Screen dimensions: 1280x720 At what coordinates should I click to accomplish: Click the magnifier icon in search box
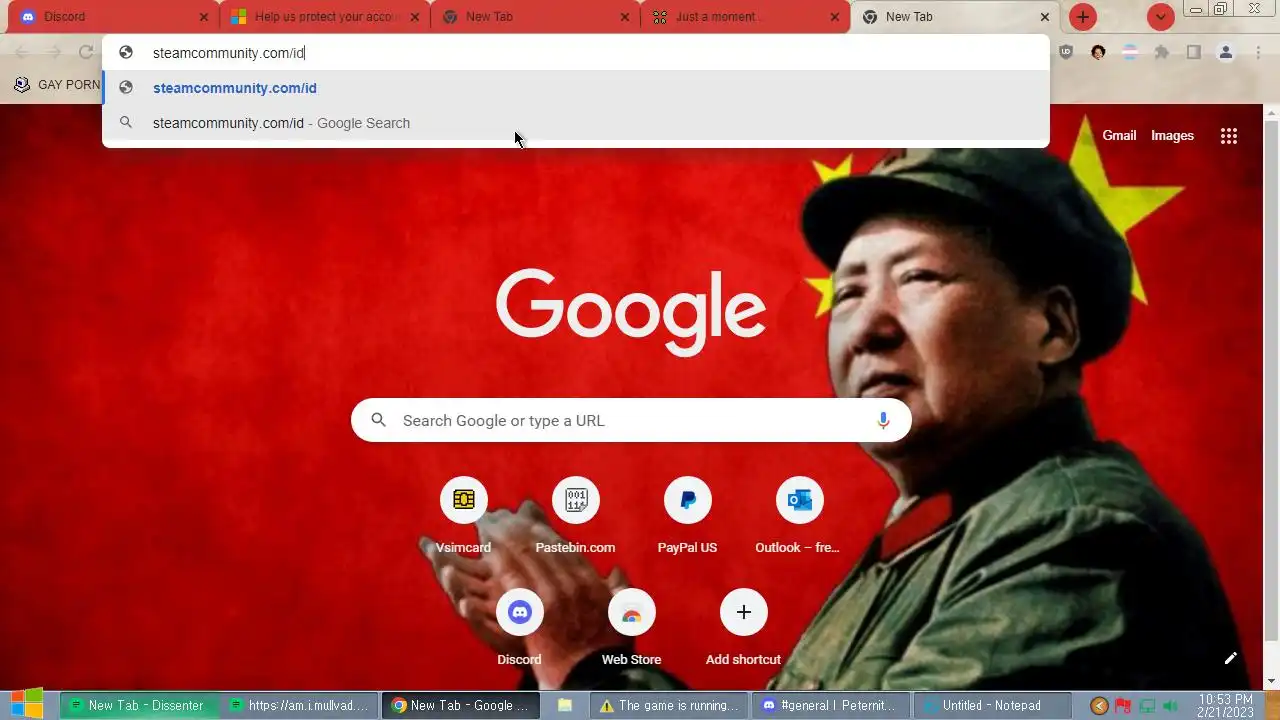pos(378,420)
